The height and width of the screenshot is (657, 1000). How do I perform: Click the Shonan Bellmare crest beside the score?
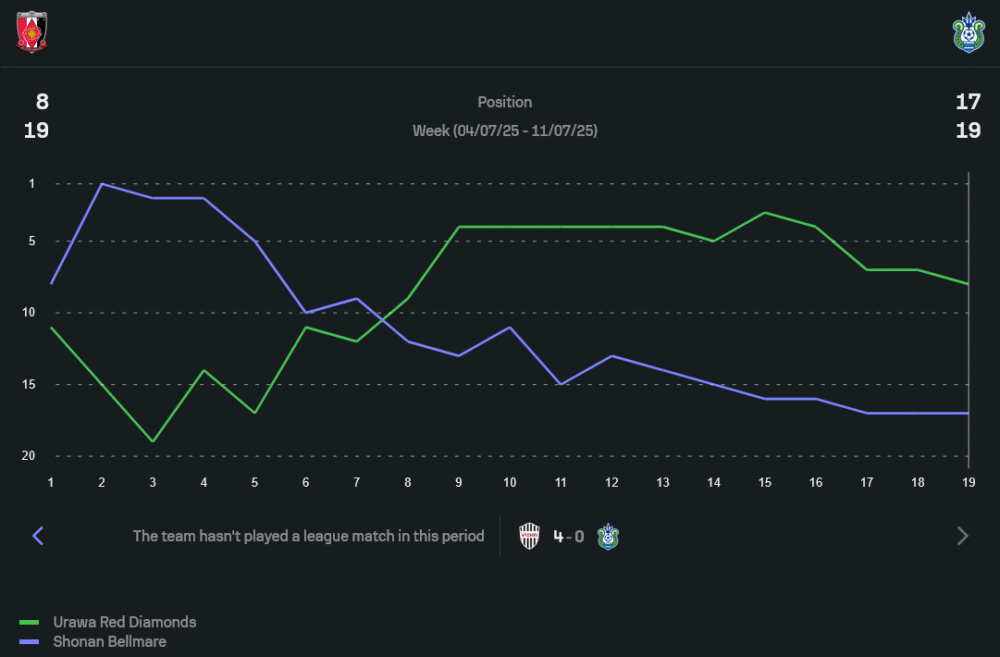608,536
